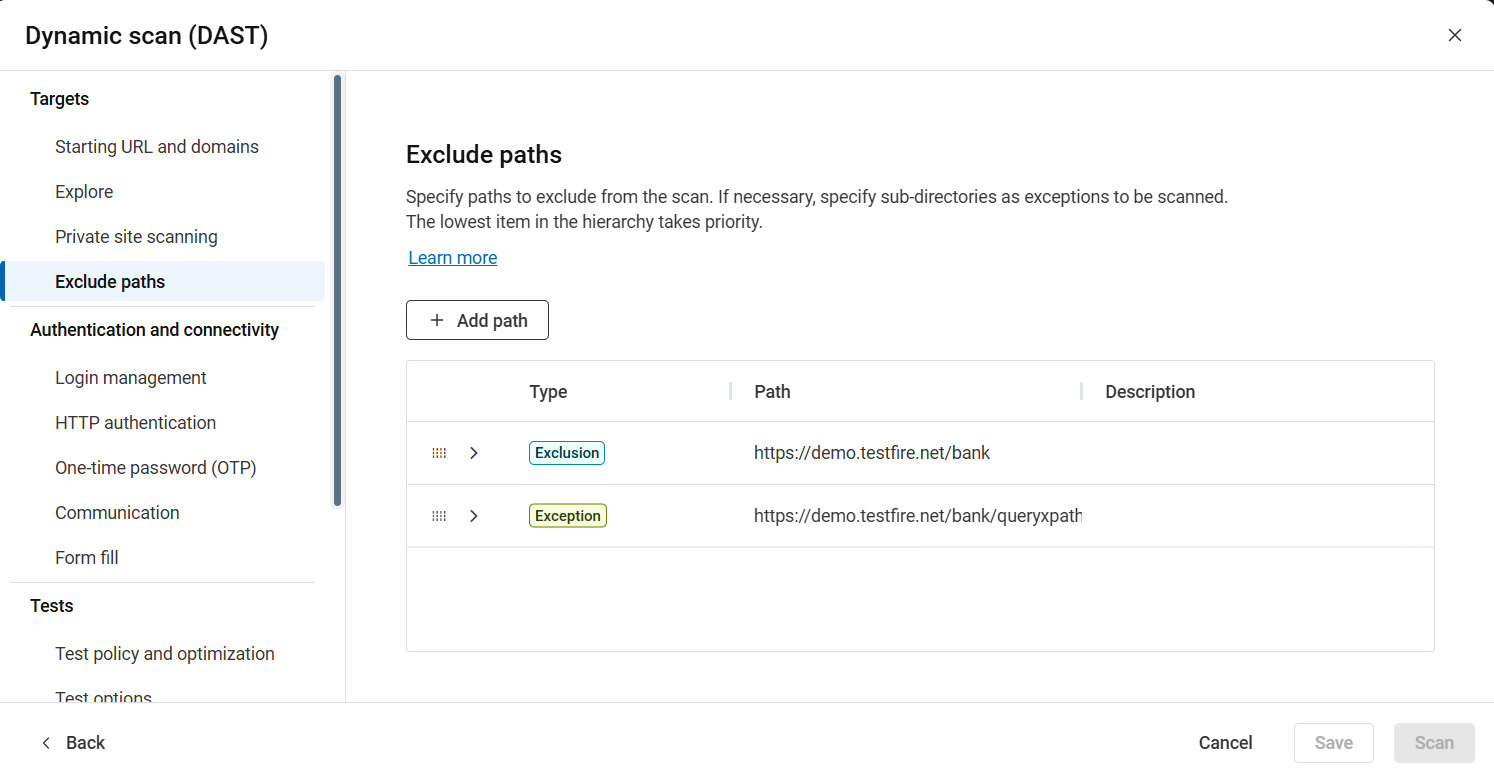This screenshot has width=1494, height=770.
Task: Click the back chevron next to Back
Action: pos(46,742)
